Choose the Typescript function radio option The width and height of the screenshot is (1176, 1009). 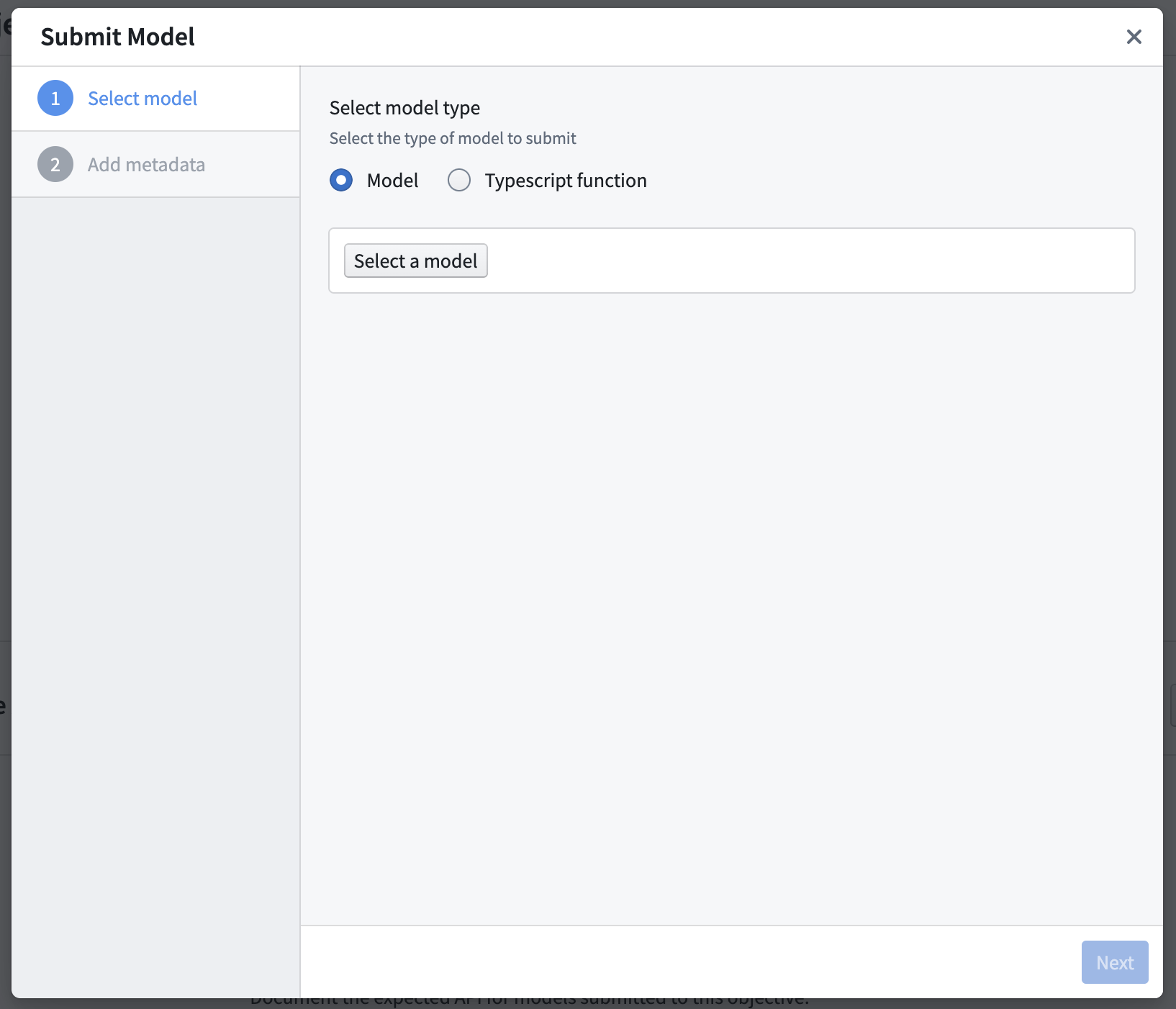point(459,180)
